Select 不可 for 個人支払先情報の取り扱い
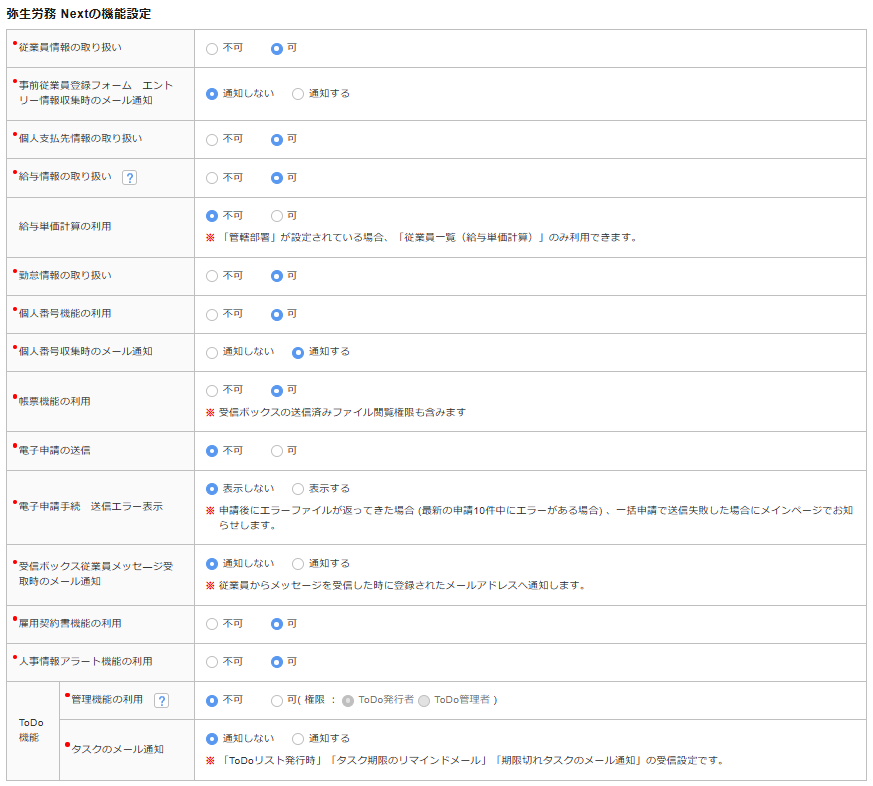The width and height of the screenshot is (873, 786). pyautogui.click(x=212, y=140)
